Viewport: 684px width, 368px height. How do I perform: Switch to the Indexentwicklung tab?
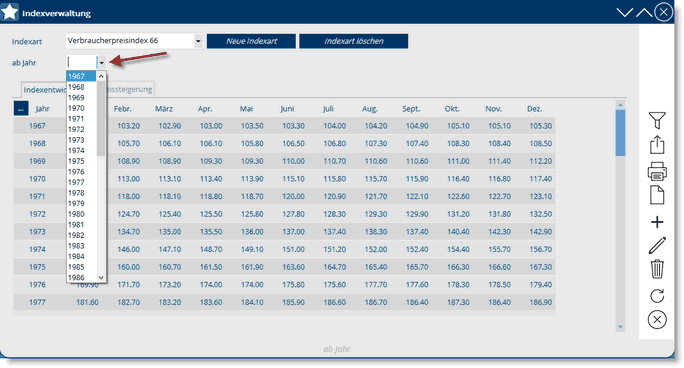click(44, 89)
